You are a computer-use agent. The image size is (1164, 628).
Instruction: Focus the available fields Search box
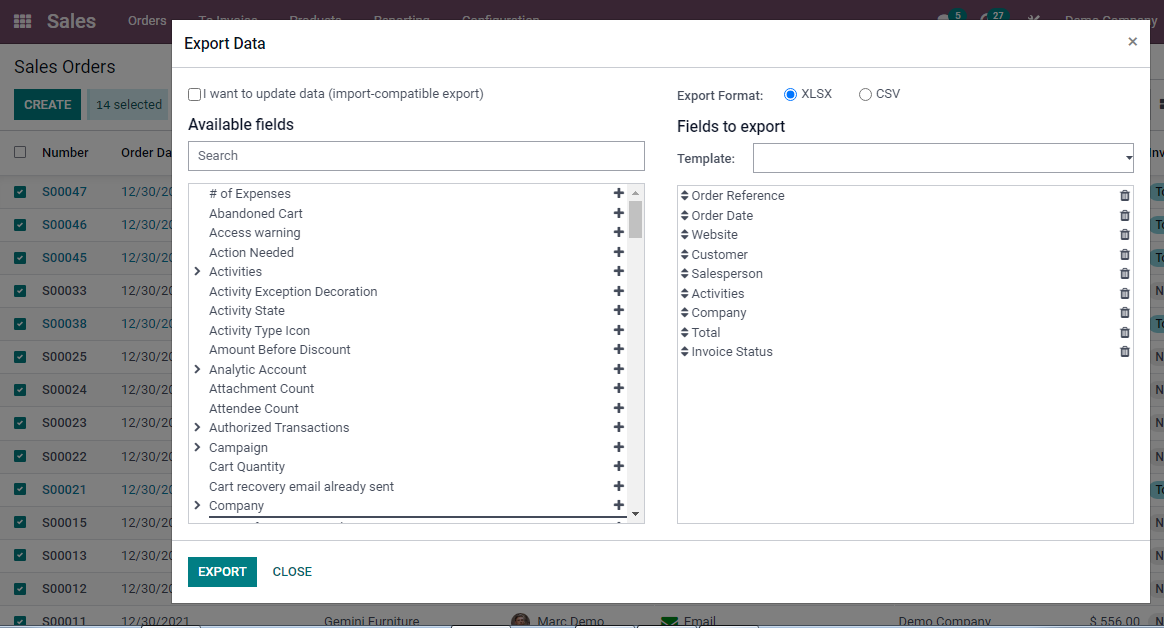416,156
